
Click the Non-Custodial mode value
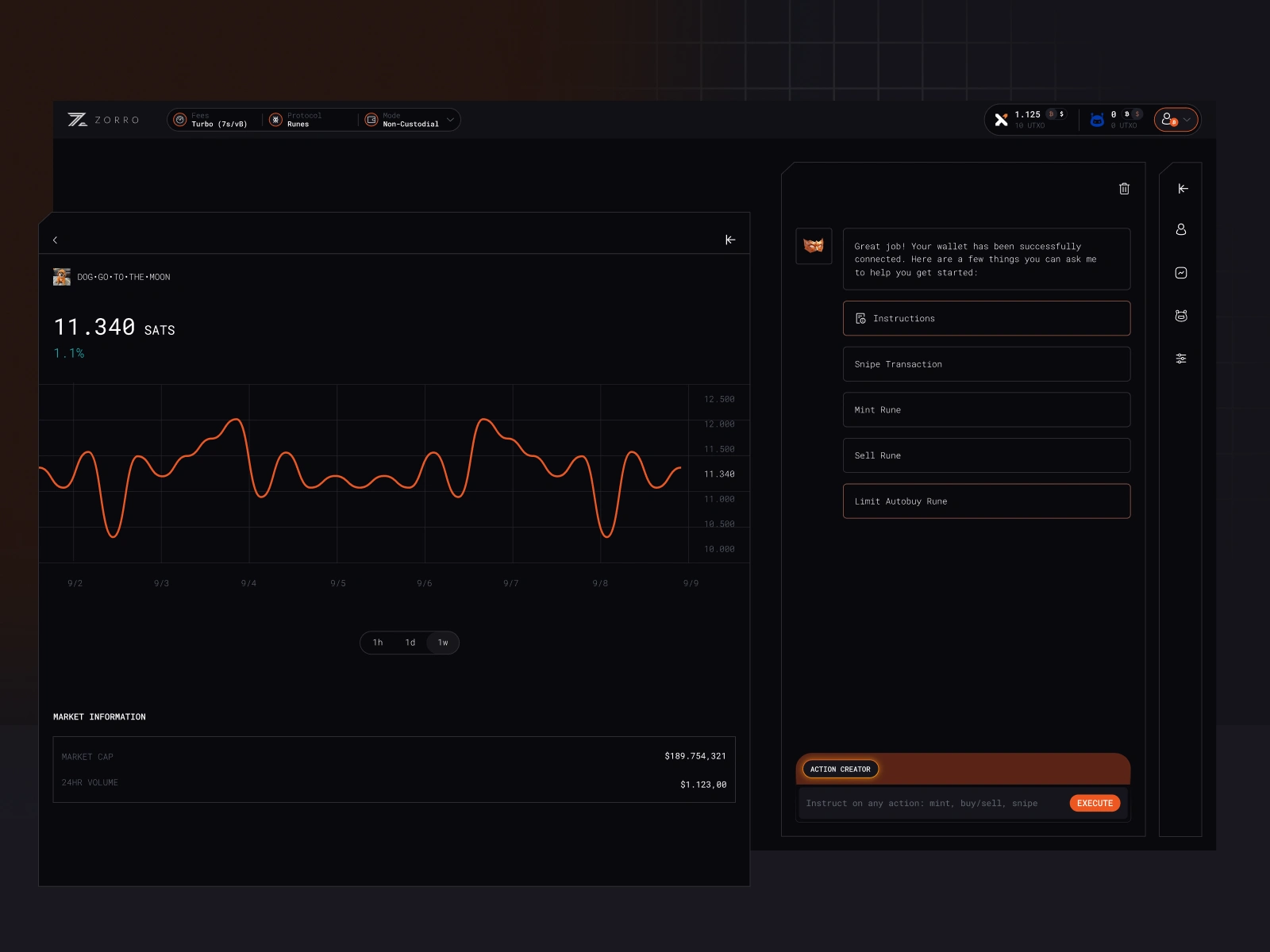pyautogui.click(x=410, y=125)
